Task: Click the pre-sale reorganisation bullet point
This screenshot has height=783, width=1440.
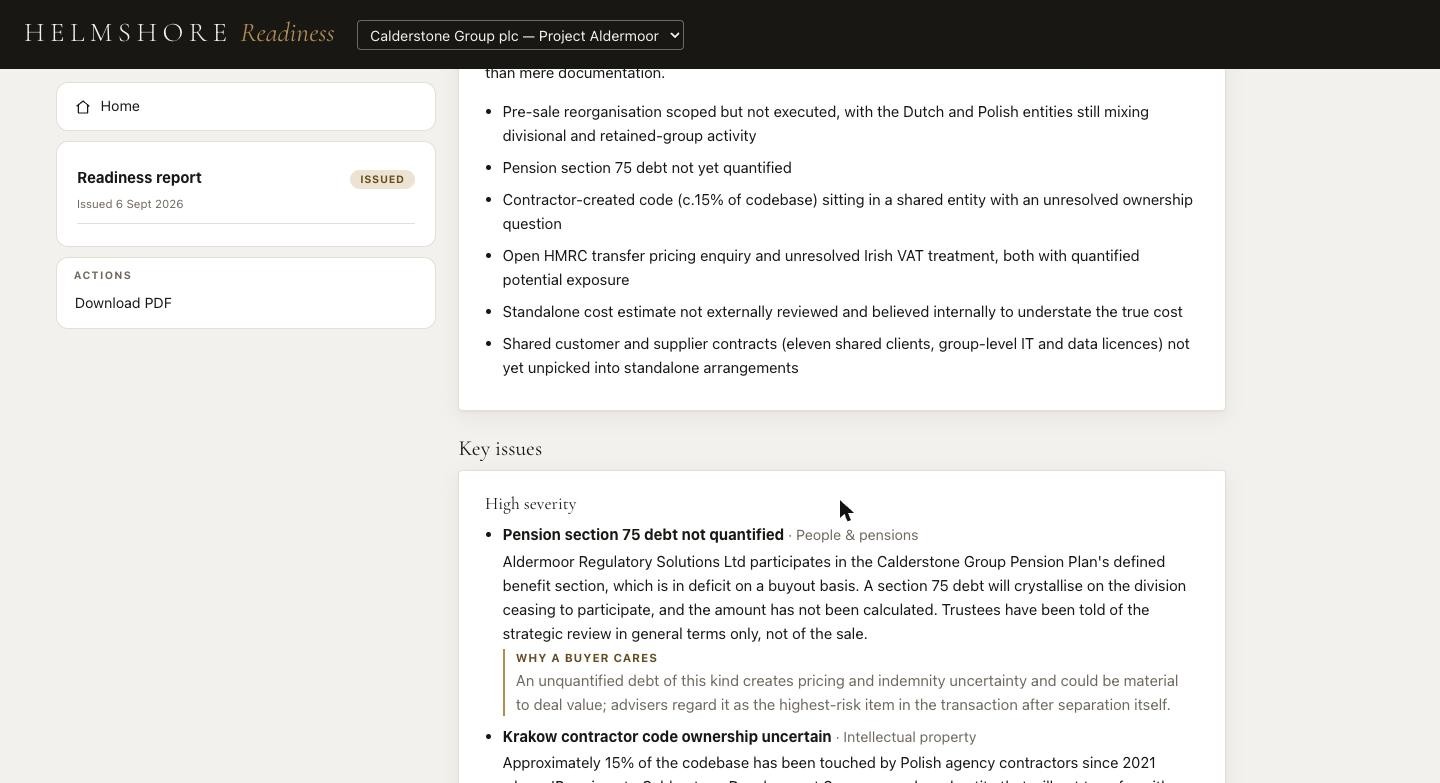Action: click(x=826, y=124)
